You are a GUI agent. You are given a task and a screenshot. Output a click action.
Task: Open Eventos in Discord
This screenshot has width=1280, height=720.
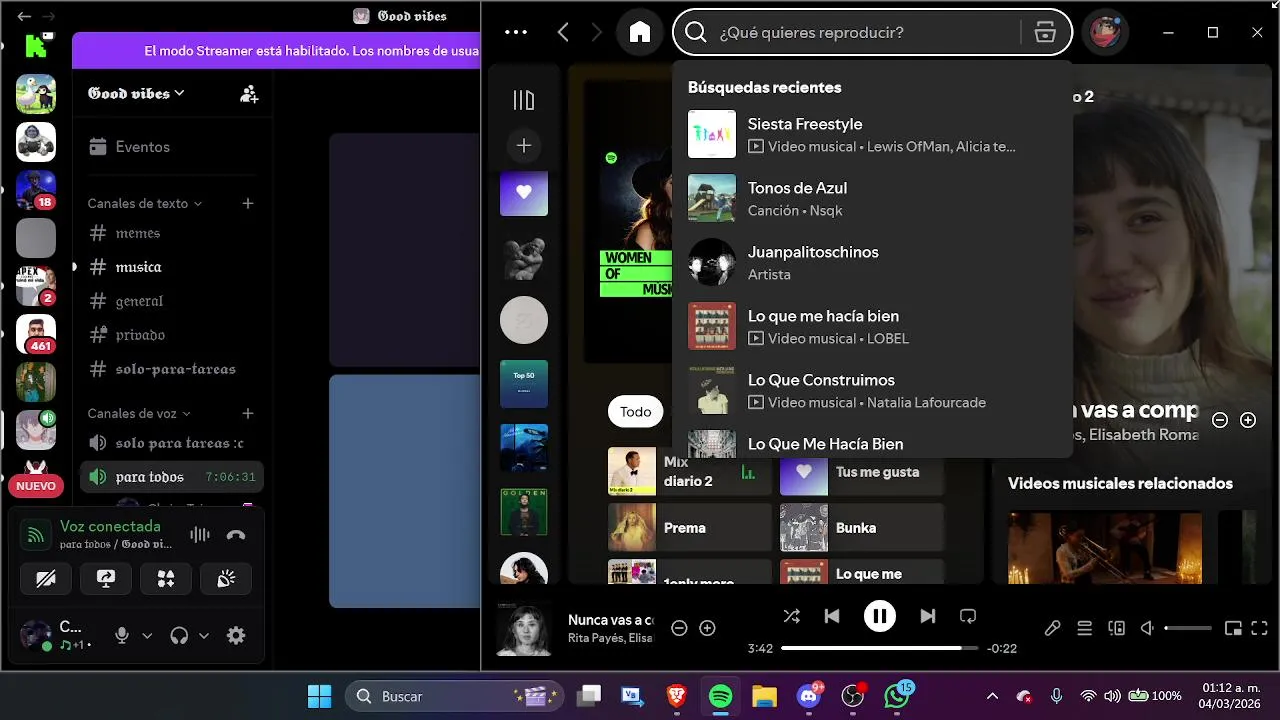(170, 147)
